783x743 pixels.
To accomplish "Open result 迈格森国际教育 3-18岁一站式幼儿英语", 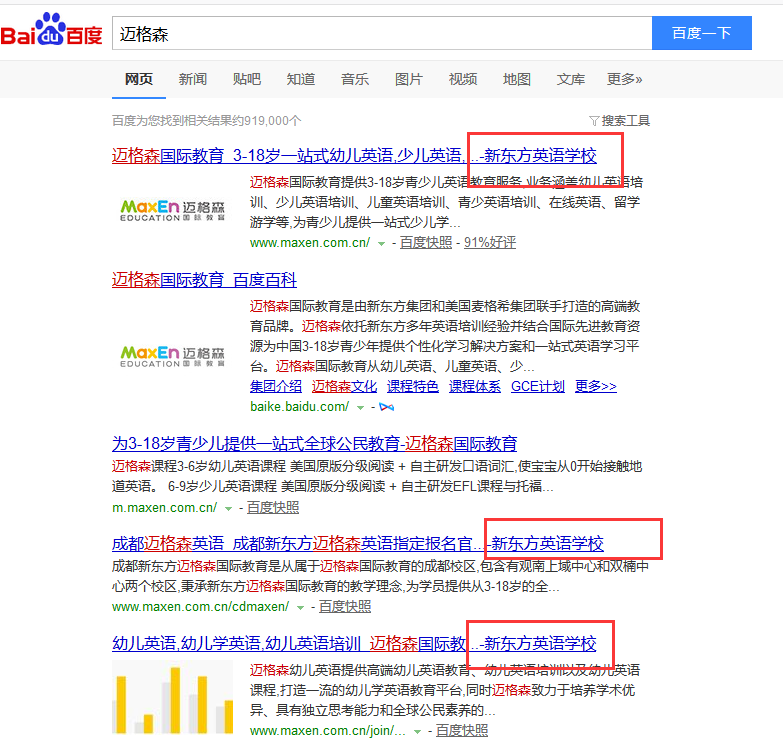I will (354, 155).
